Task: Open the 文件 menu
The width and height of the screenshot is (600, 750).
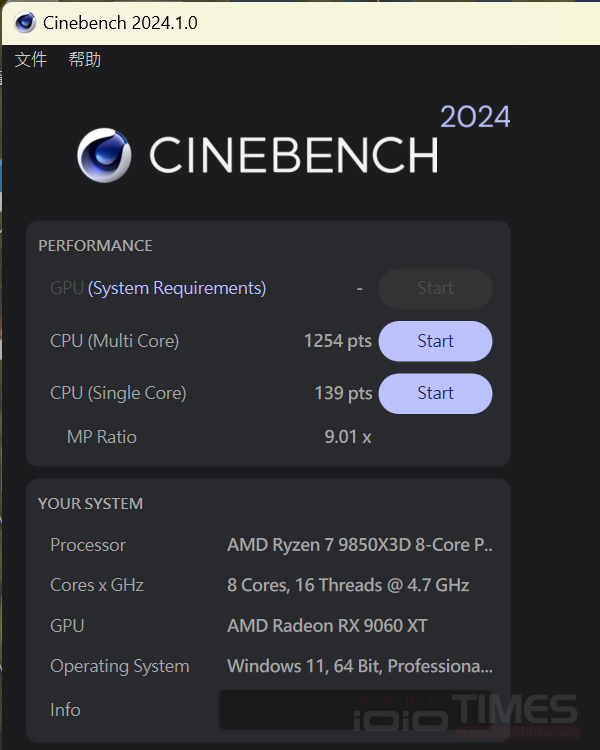Action: (x=31, y=60)
